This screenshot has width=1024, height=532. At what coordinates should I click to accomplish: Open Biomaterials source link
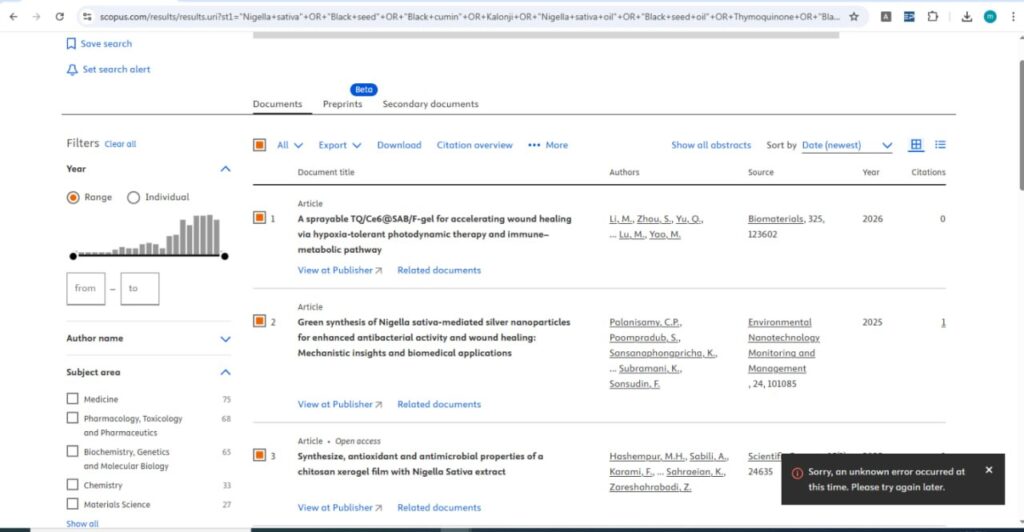click(776, 219)
